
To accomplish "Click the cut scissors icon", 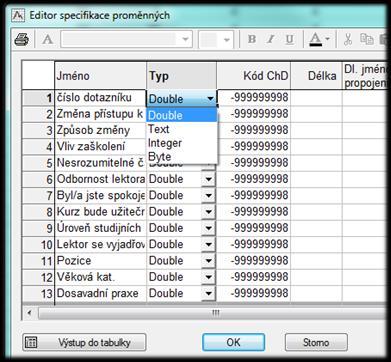I will point(348,40).
